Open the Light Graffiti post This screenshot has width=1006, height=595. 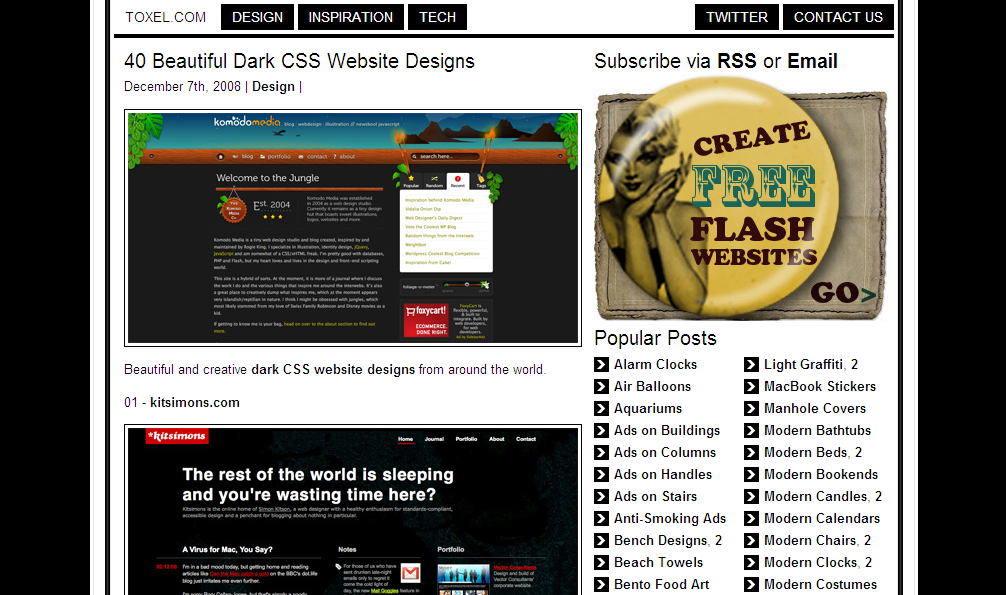click(x=803, y=365)
